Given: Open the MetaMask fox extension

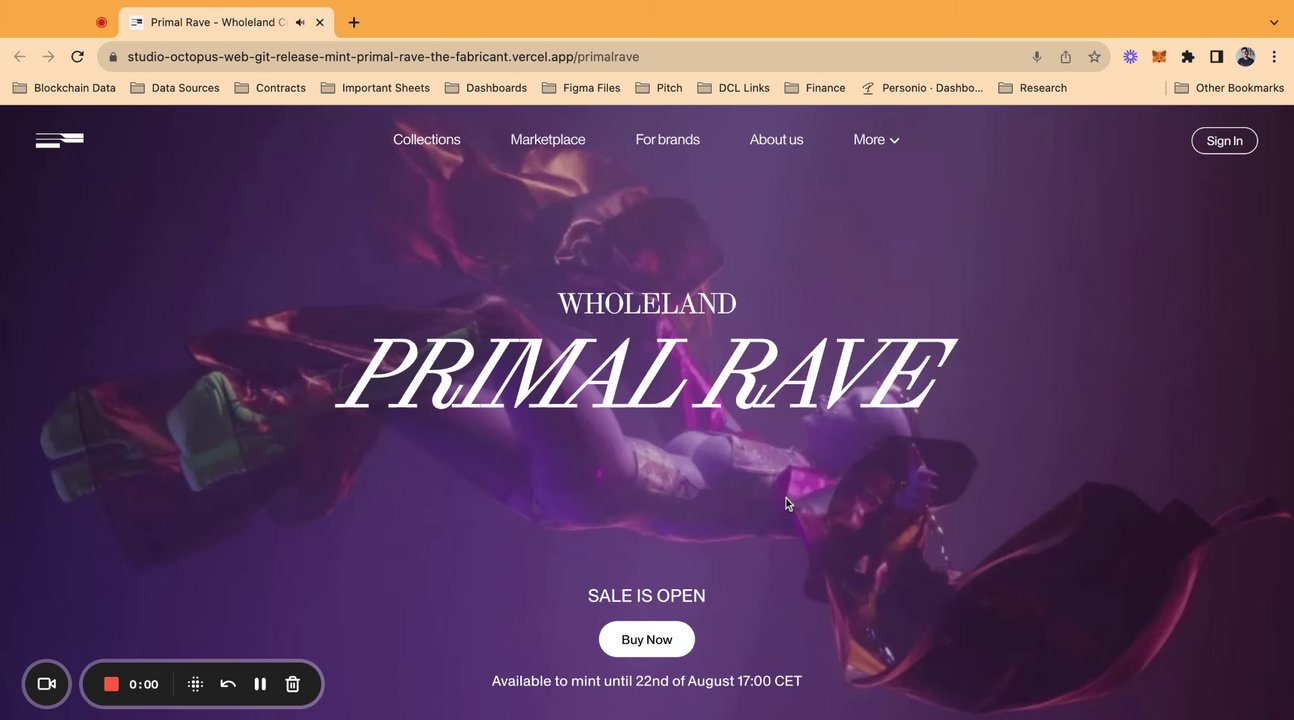Looking at the screenshot, I should [1159, 57].
